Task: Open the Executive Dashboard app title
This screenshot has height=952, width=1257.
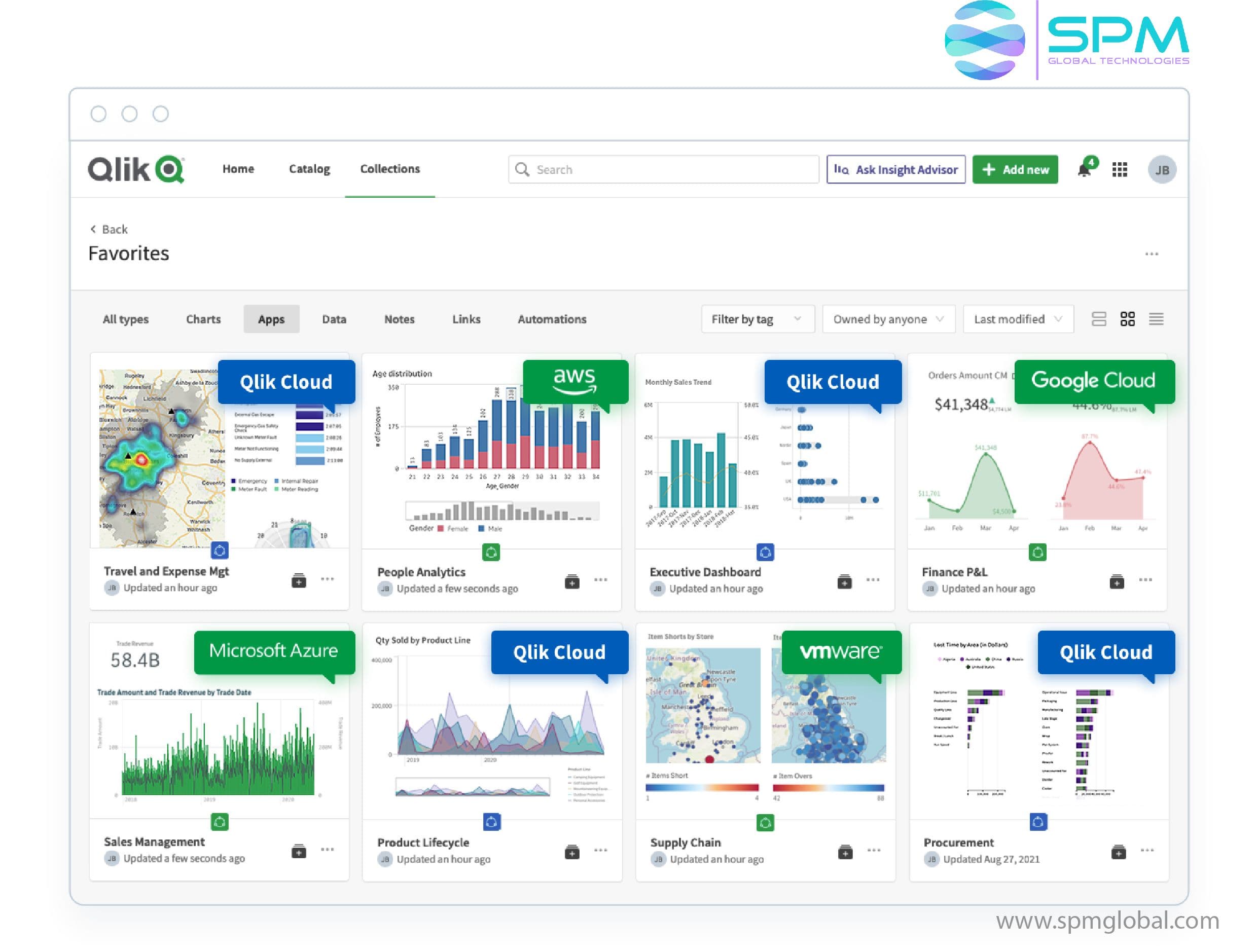Action: [705, 572]
